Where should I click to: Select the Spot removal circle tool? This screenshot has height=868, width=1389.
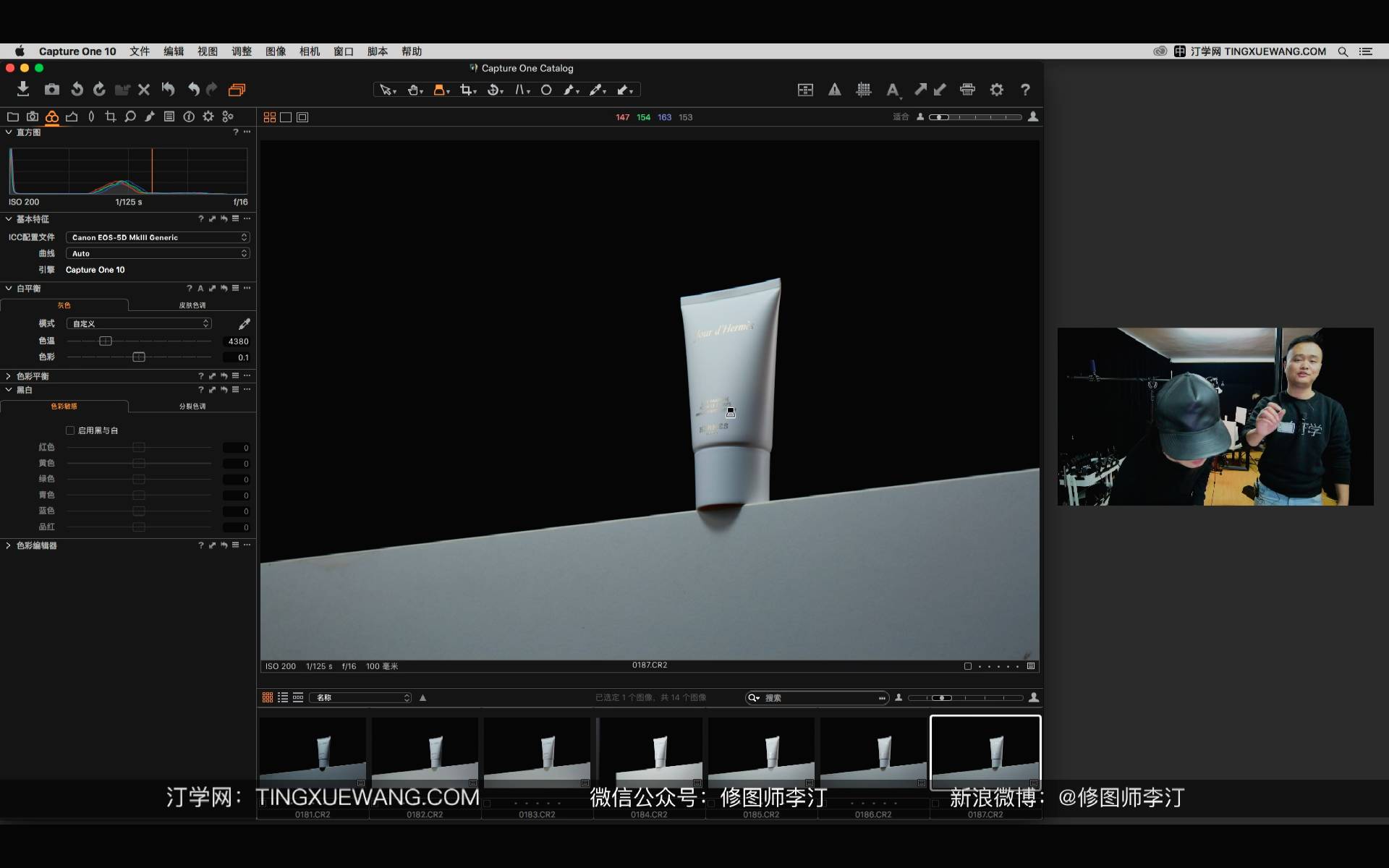click(x=546, y=90)
